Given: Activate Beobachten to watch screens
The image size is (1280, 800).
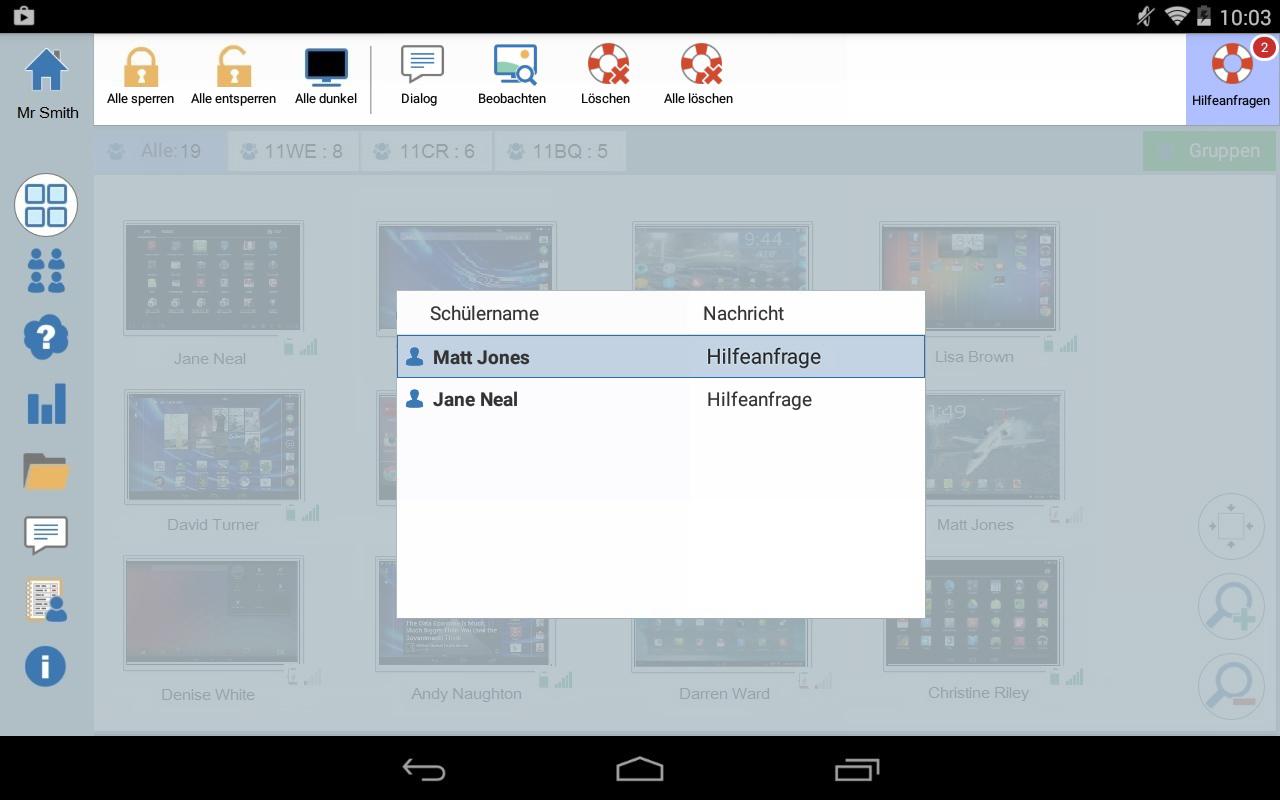Looking at the screenshot, I should click(x=512, y=72).
